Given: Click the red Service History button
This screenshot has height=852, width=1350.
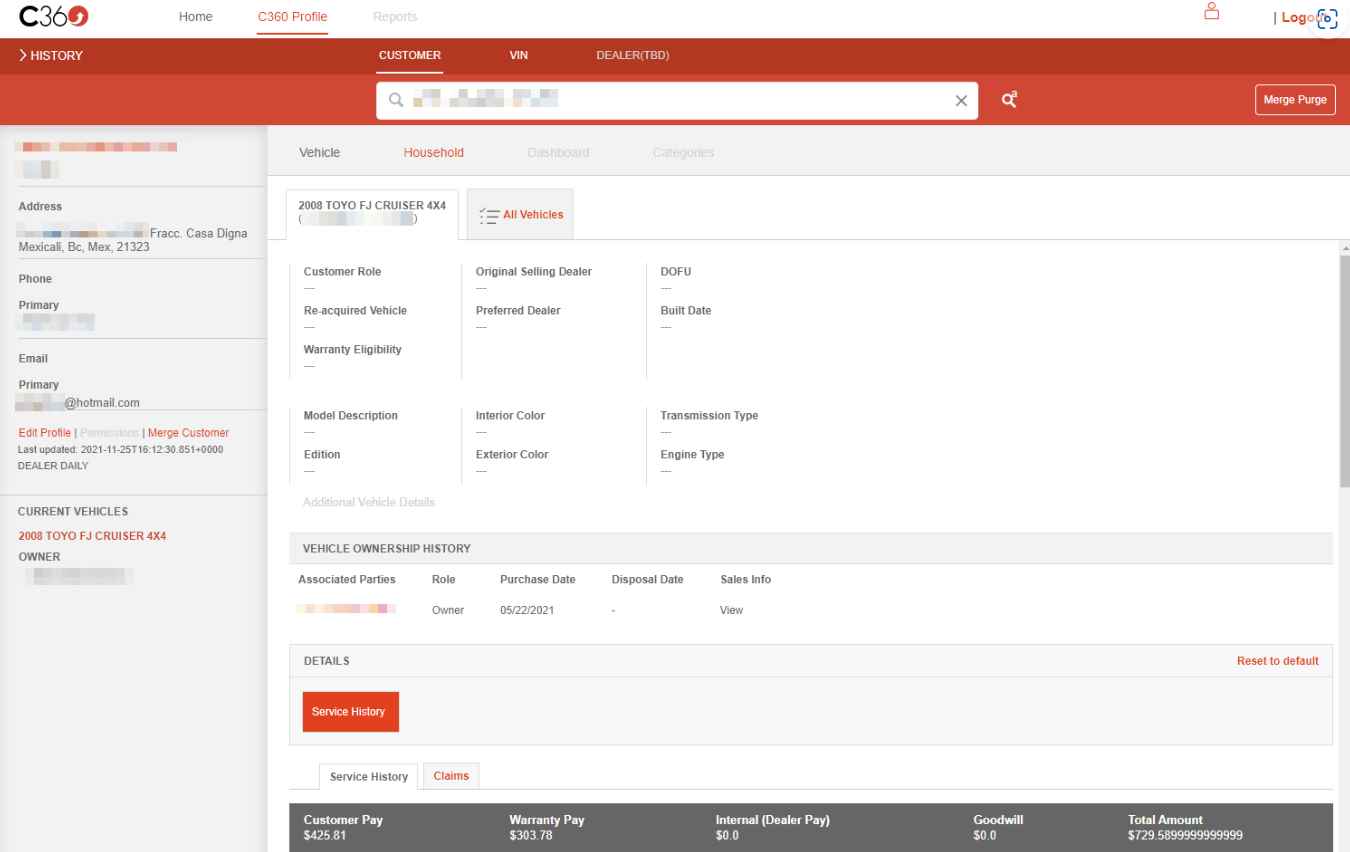Looking at the screenshot, I should tap(350, 712).
